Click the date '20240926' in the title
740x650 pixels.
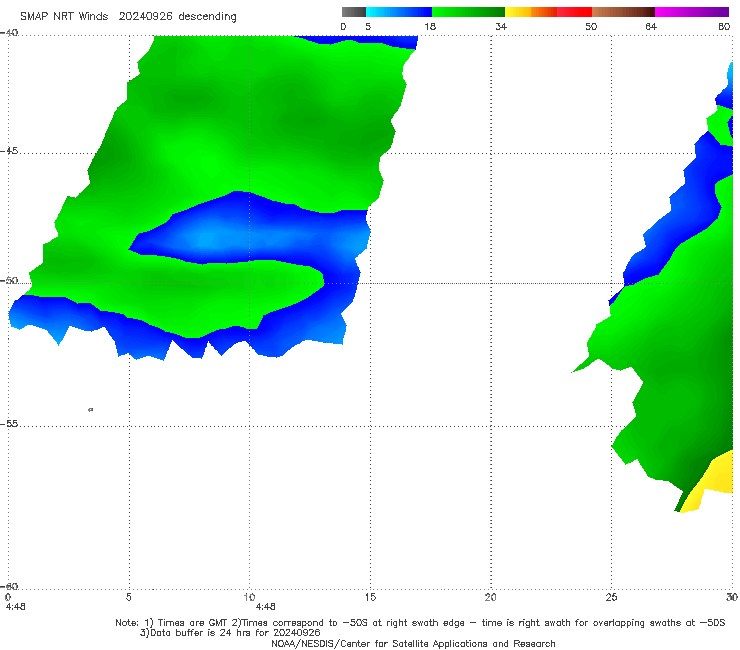146,17
